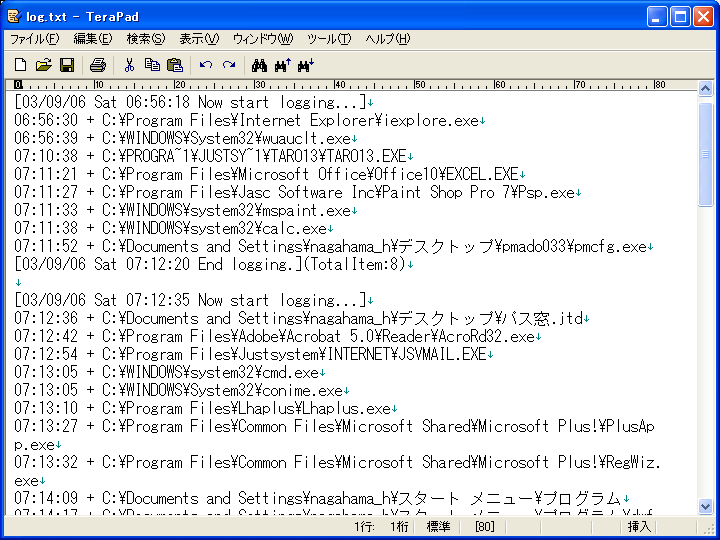Click the column ruler at mark 40
The height and width of the screenshot is (540, 720).
339,85
